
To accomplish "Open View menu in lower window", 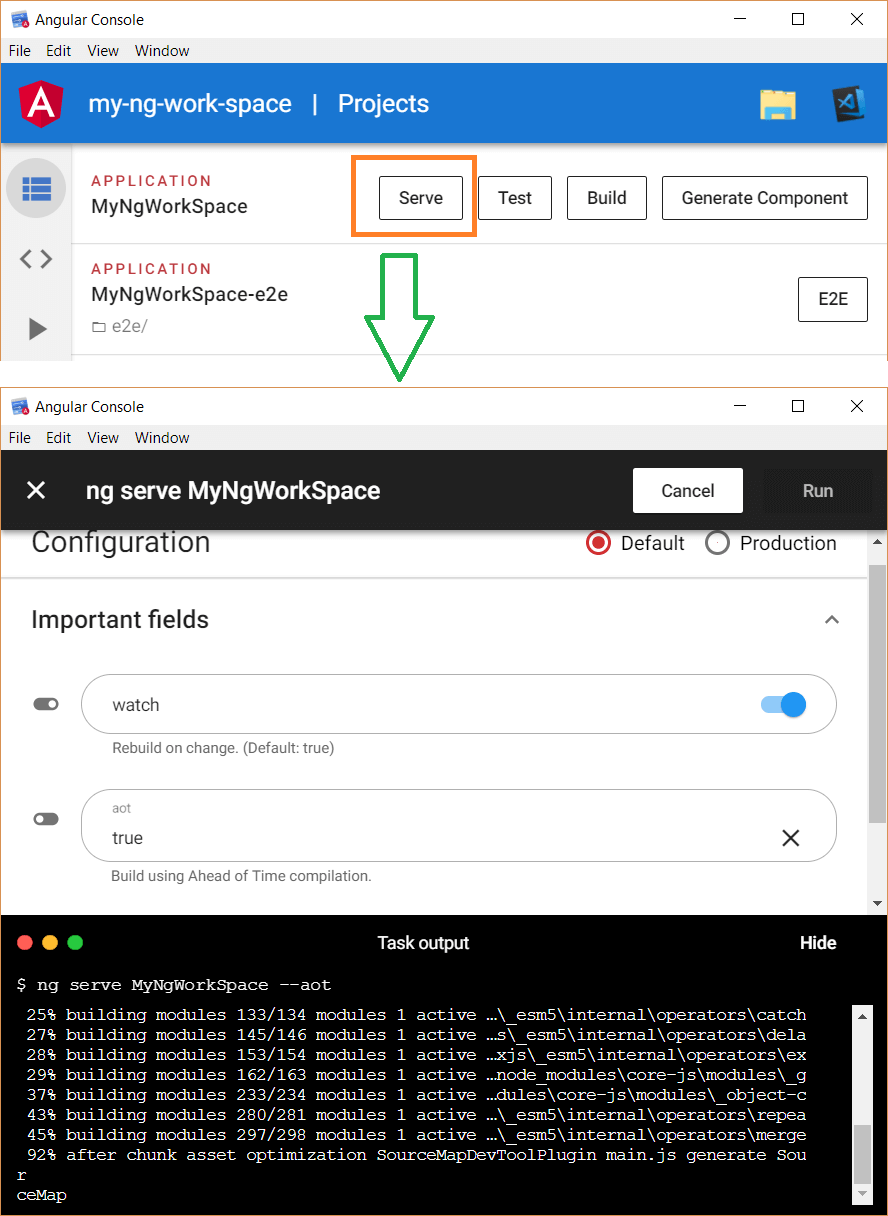I will click(x=103, y=438).
